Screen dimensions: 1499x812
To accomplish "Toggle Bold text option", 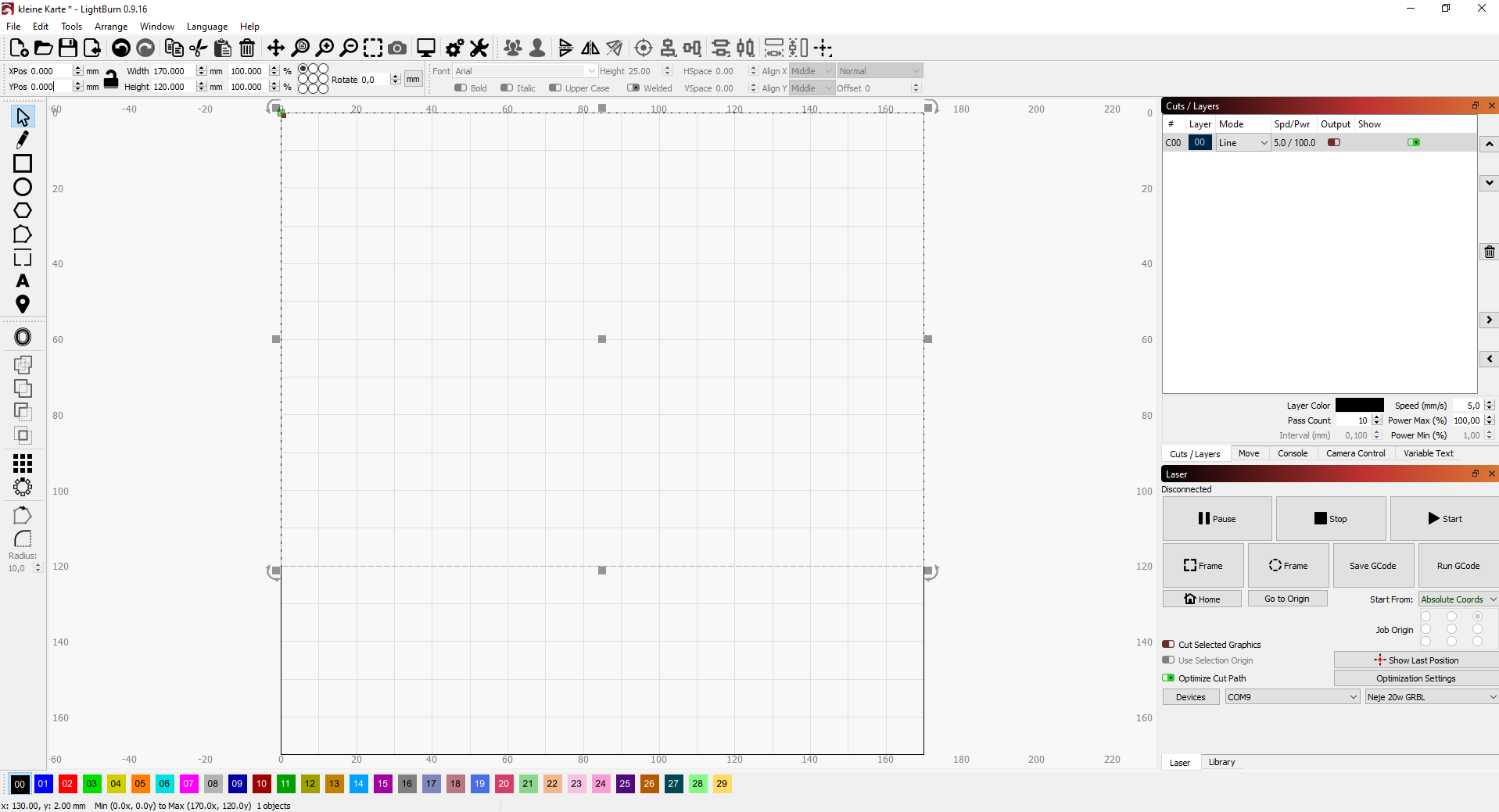I will (461, 88).
